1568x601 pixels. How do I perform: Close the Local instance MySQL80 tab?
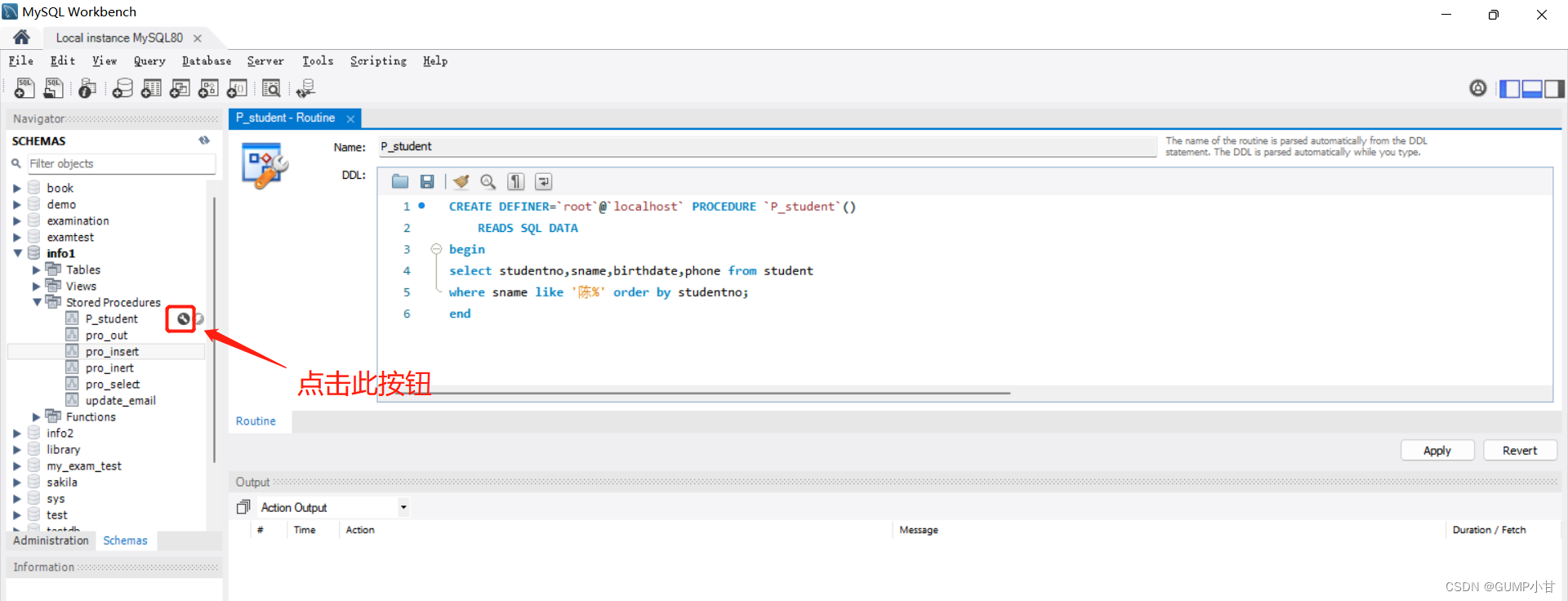(x=198, y=38)
